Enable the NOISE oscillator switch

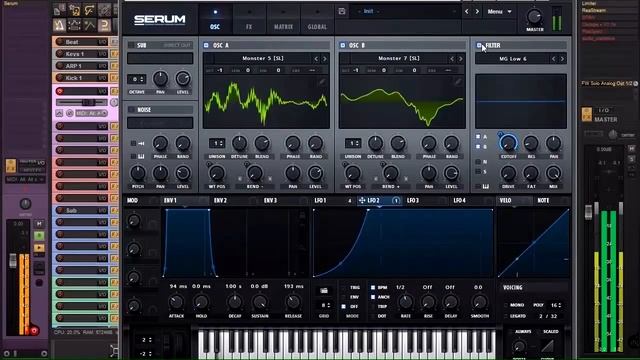pyautogui.click(x=131, y=109)
